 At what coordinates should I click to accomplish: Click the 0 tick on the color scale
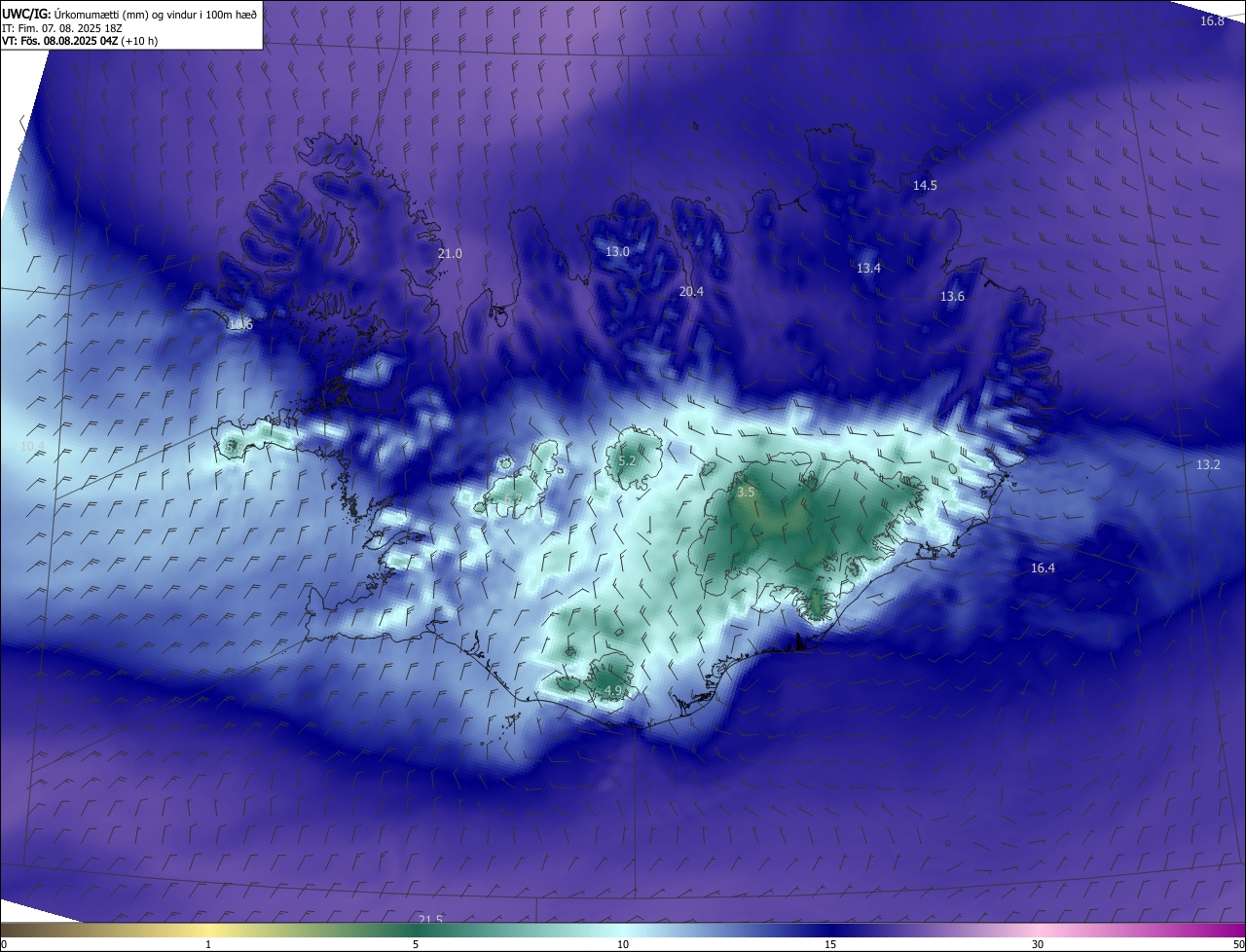(x=4, y=944)
